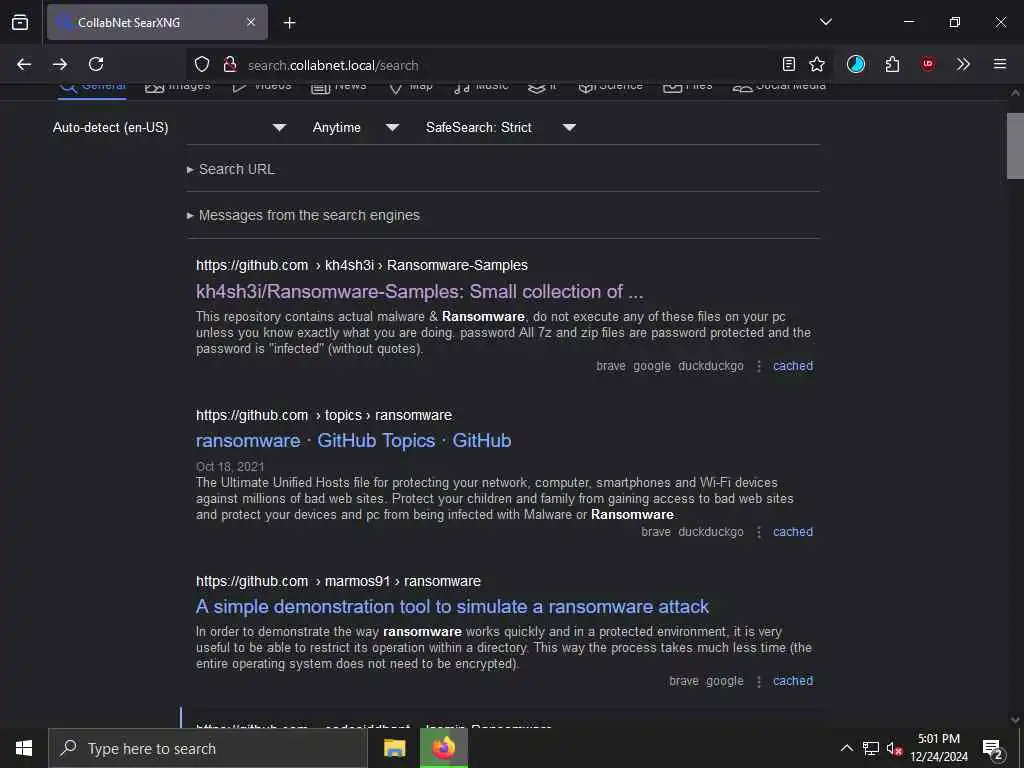
Task: Open the Firefox View icon
Action: tap(20, 22)
